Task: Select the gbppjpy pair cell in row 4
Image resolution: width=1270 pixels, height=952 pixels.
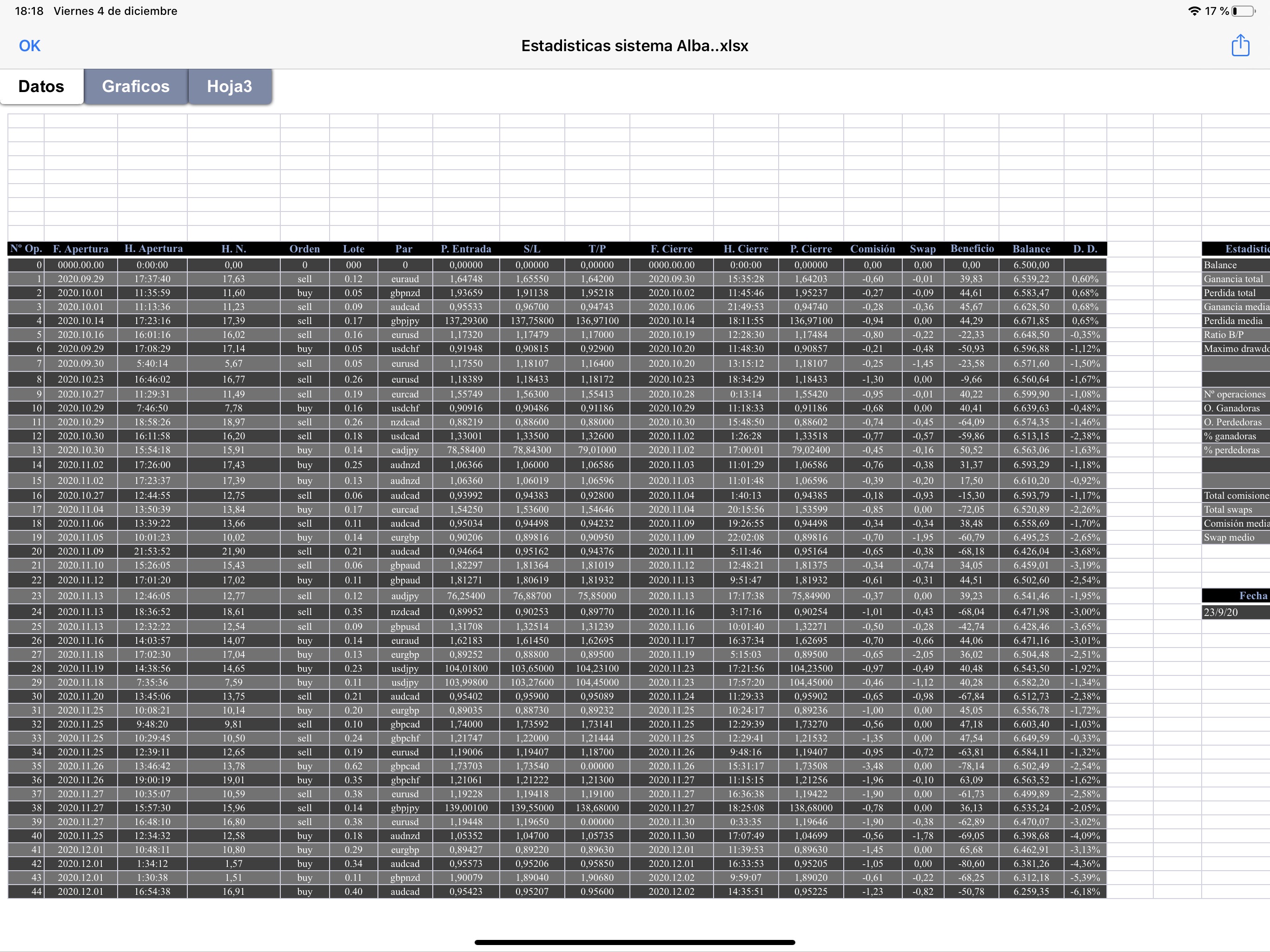Action: click(x=405, y=320)
